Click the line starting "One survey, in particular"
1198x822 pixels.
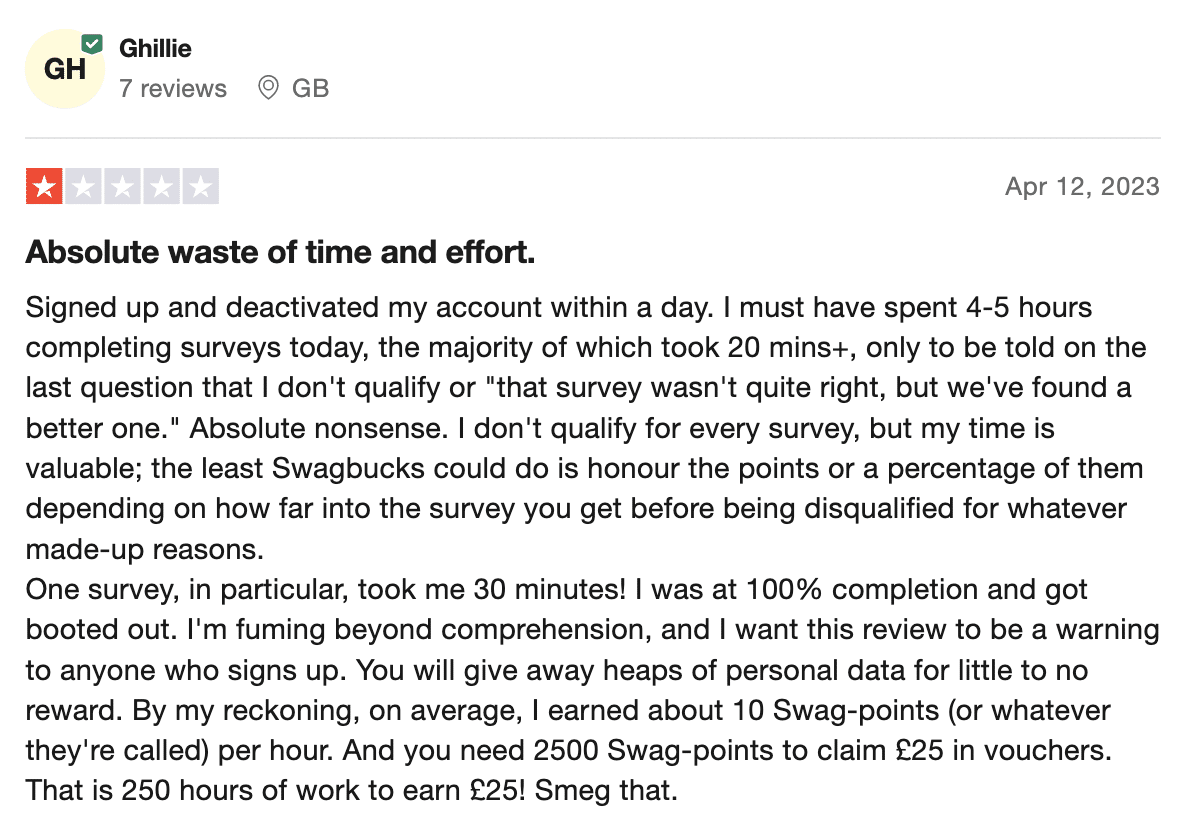(x=556, y=590)
